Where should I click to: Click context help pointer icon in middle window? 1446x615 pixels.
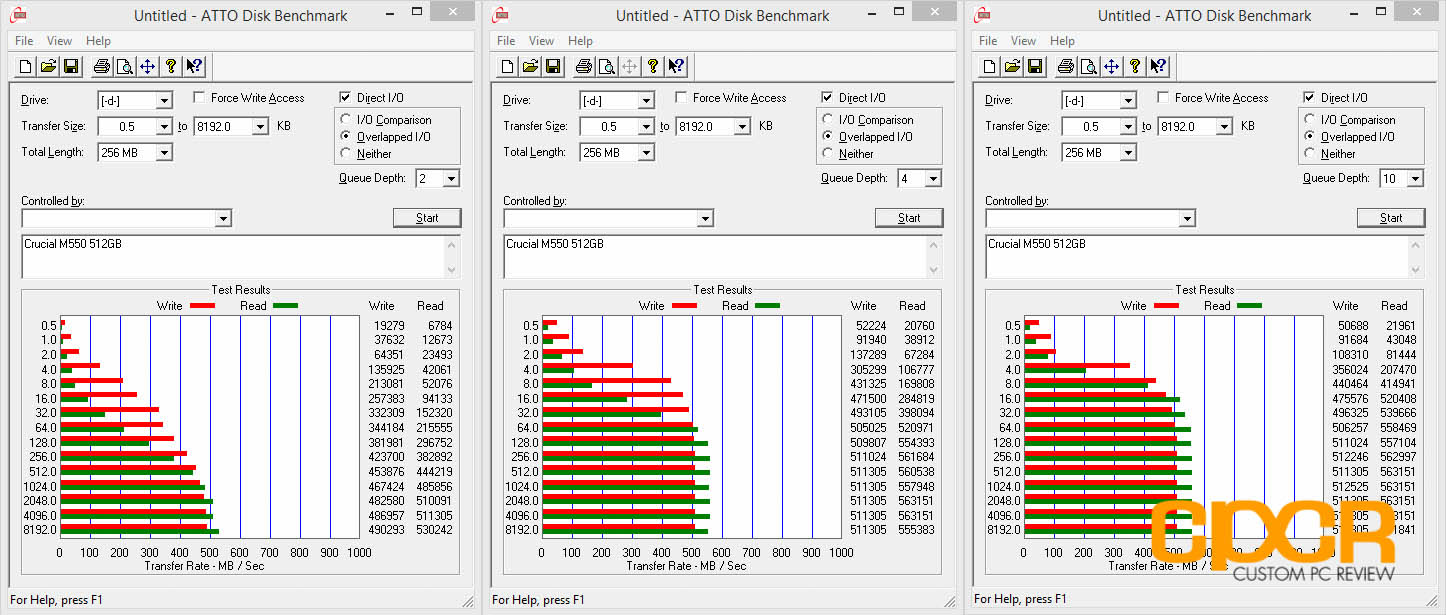coord(676,67)
